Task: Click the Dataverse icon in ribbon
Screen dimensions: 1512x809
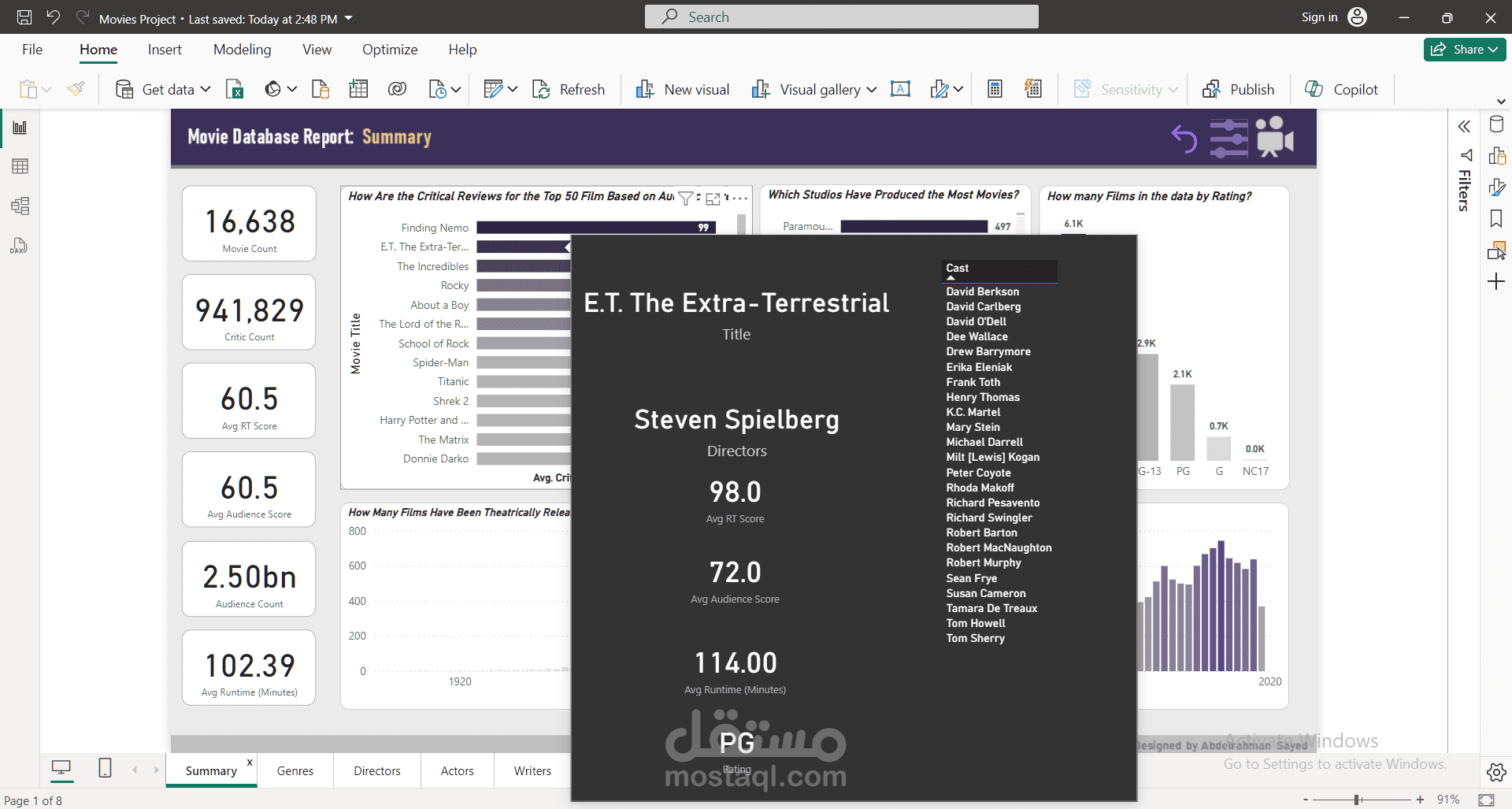Action: (x=397, y=89)
